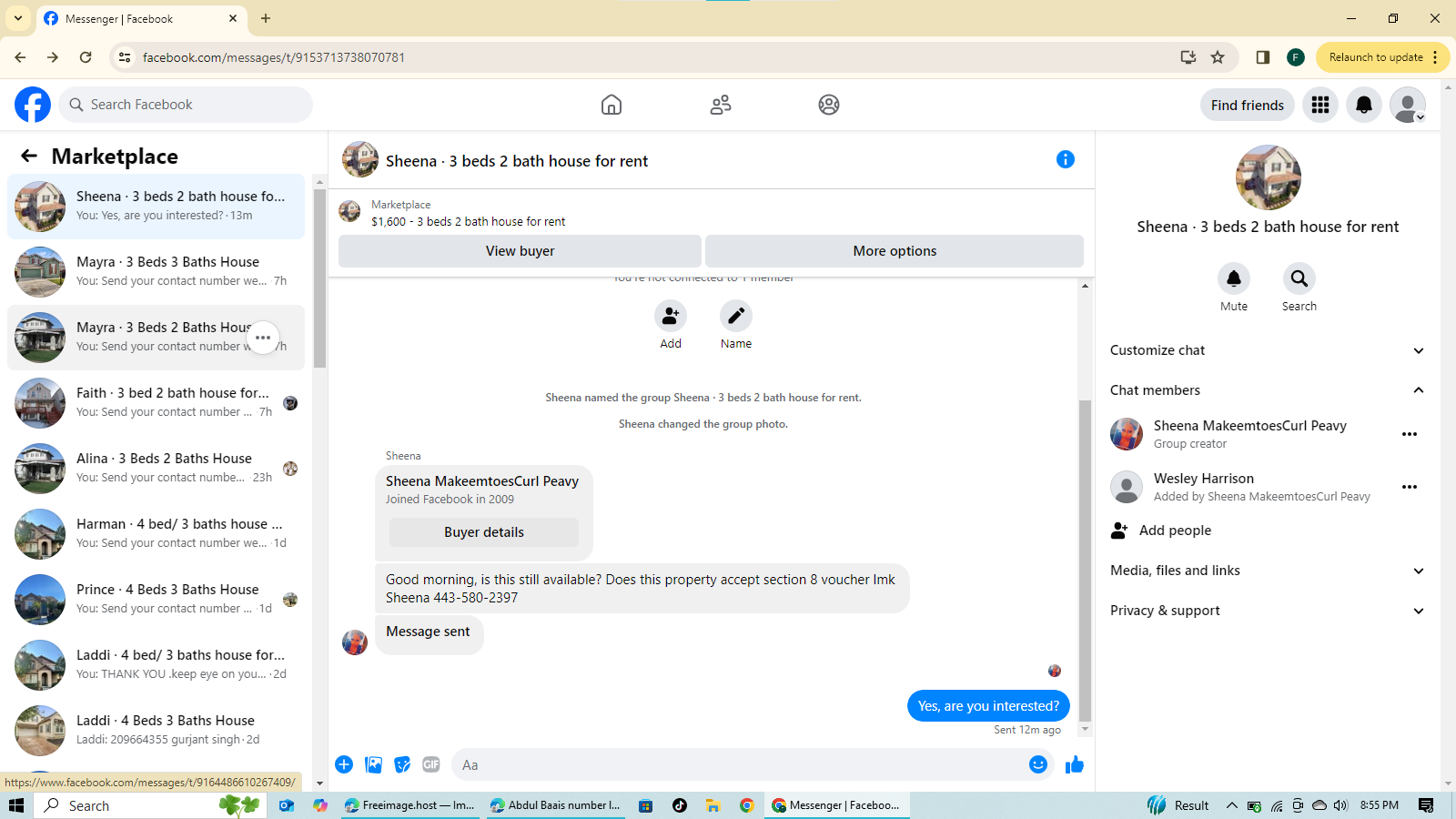1456x819 pixels.
Task: Expand Media, files and links section
Action: 1267,571
